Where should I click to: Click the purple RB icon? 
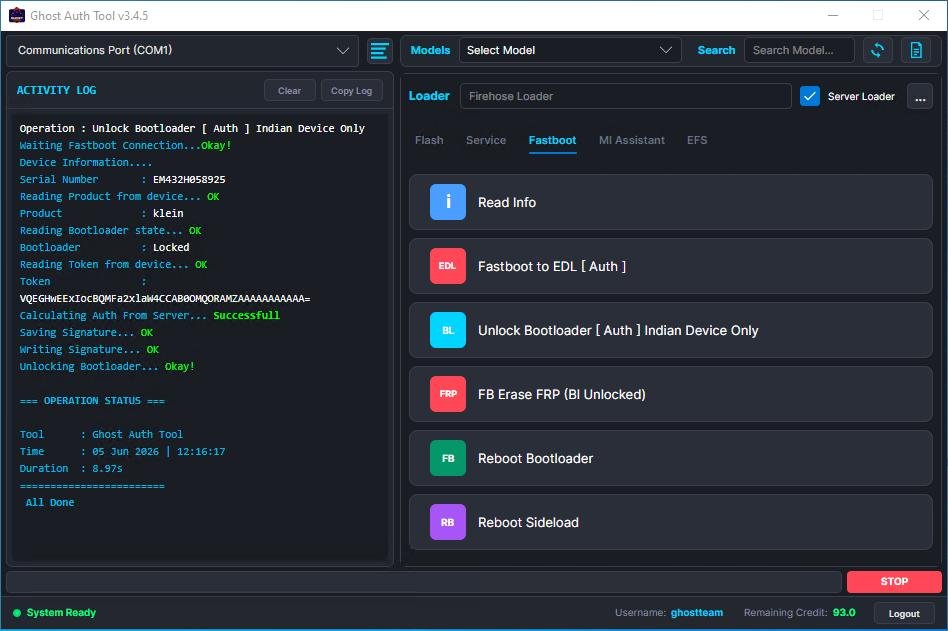(x=447, y=522)
